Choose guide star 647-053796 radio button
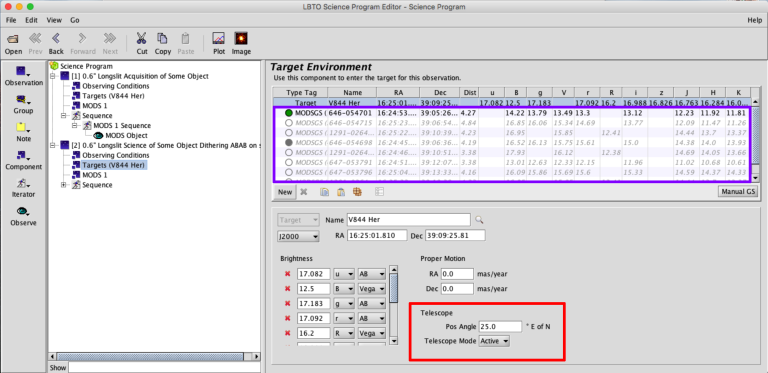This screenshot has width=768, height=373. [288, 172]
